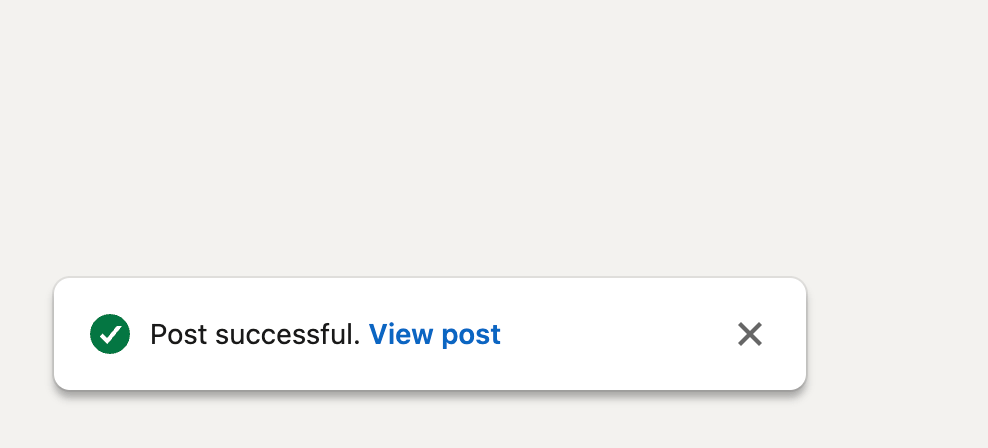Close the toast using the X icon

[749, 334]
